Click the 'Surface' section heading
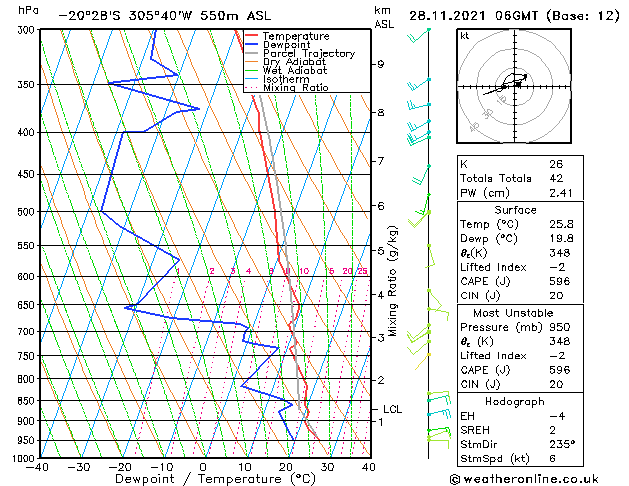The width and height of the screenshot is (629, 486). click(515, 210)
